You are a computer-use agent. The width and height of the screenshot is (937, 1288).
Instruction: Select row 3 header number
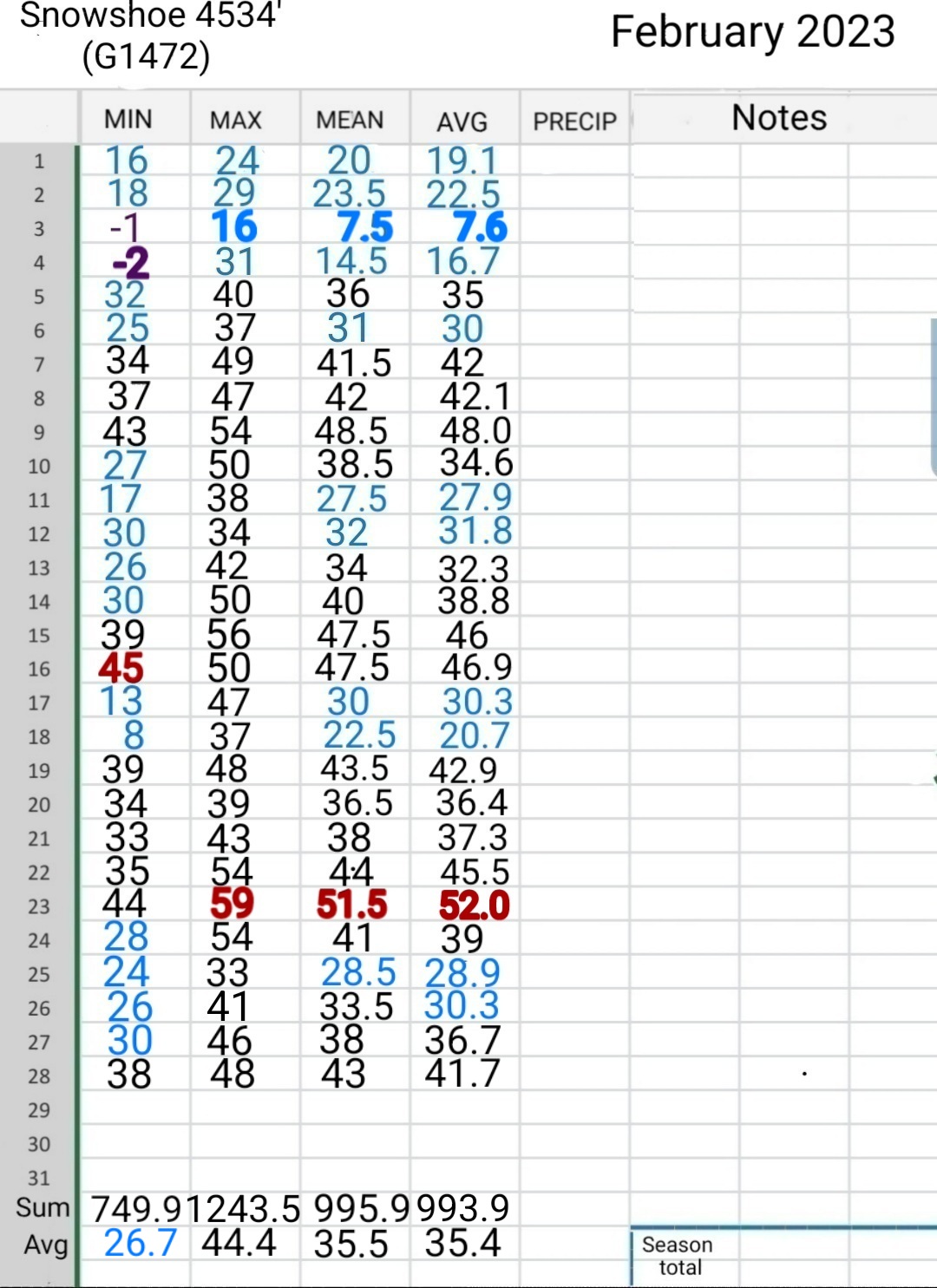coord(39,228)
